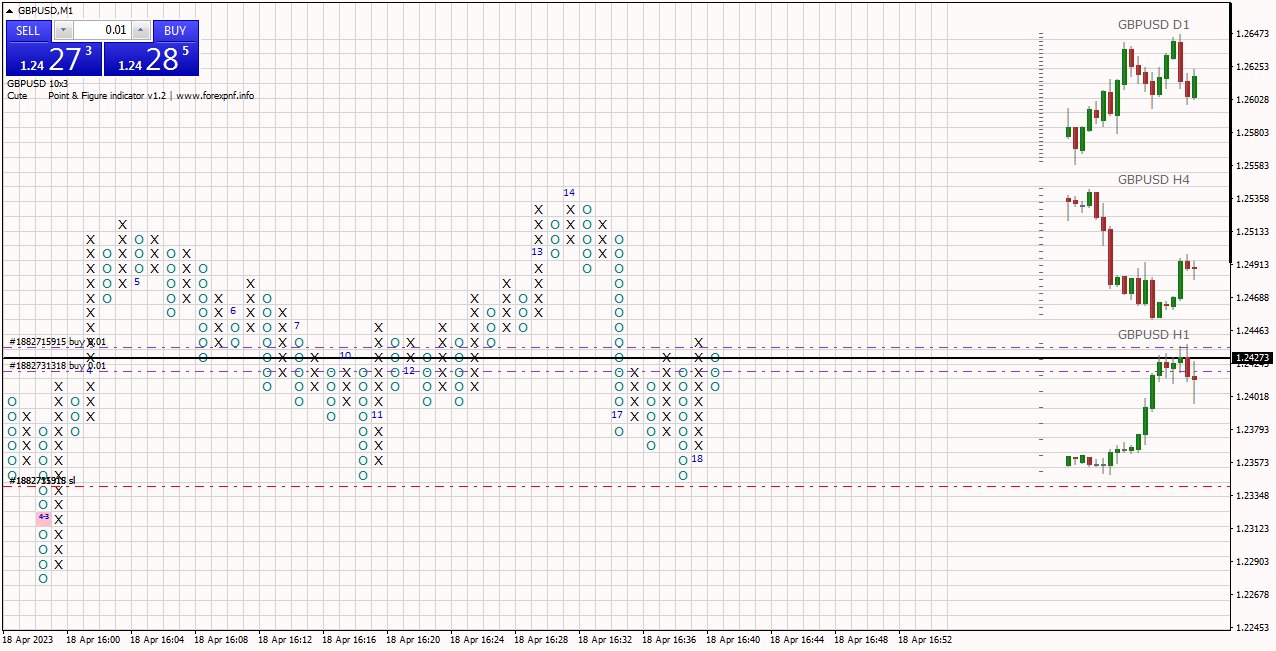Click time axis label 18 Apr 16:20
Screen dimensions: 1276x651
click(413, 639)
